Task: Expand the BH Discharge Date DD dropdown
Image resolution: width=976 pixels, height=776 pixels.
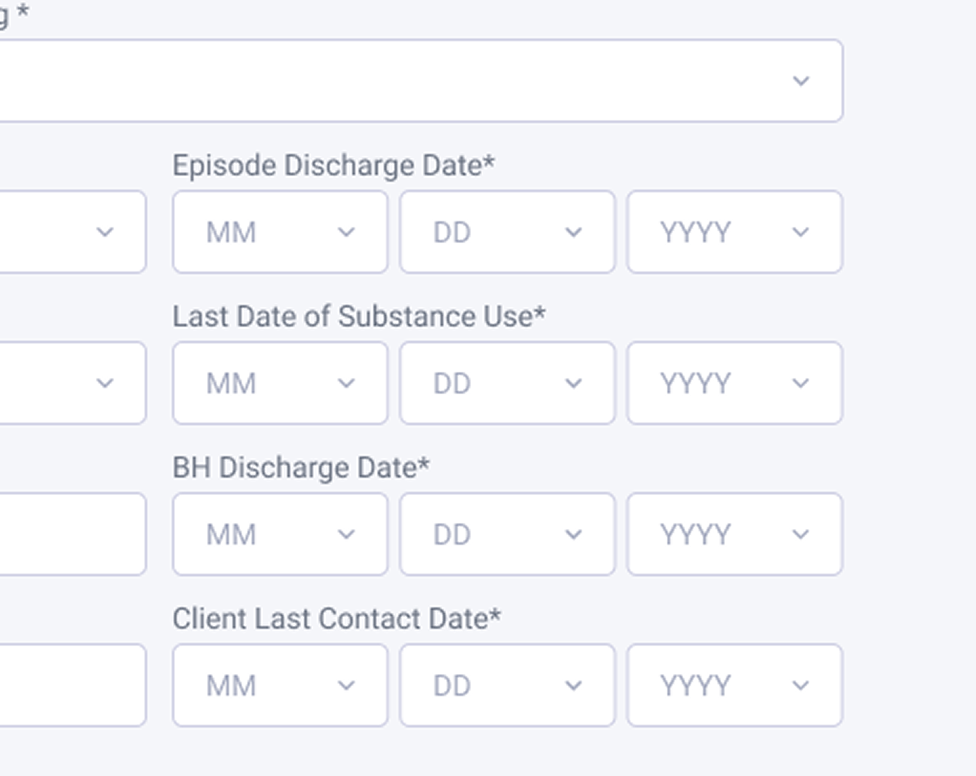Action: (x=507, y=534)
